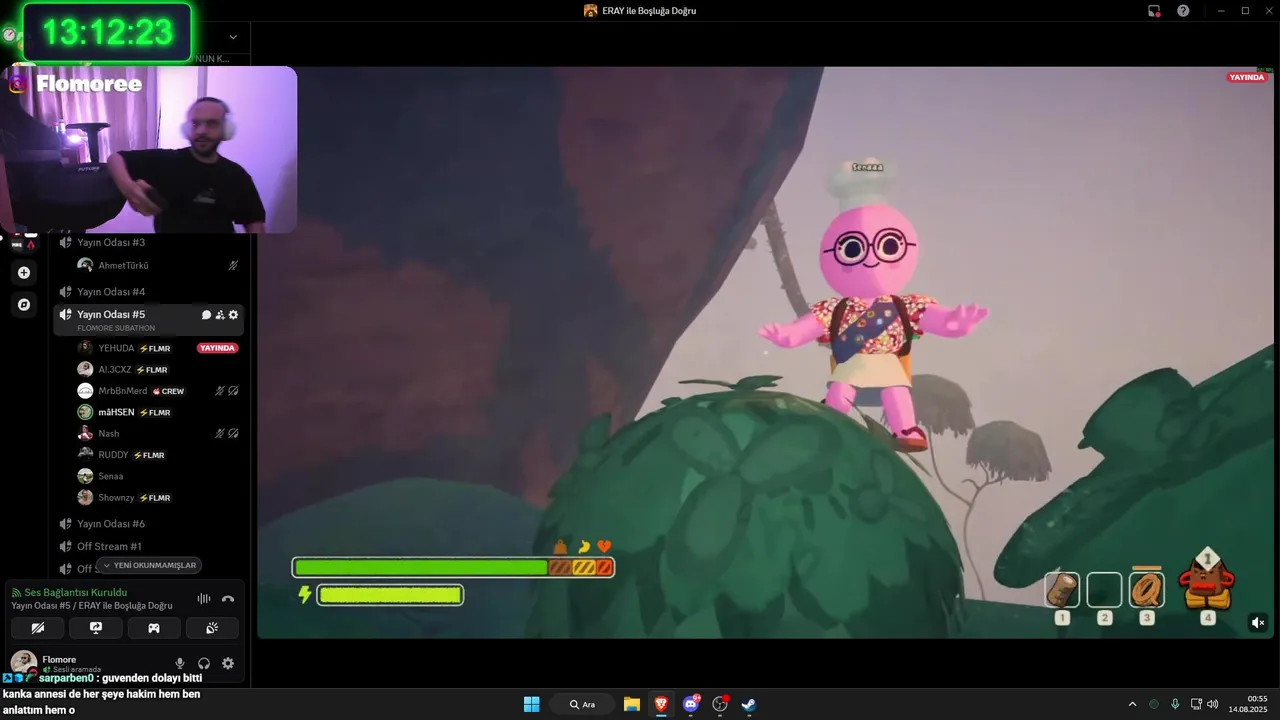Jump to unread via YENİ OKUNMAMIŞLAR pill

pyautogui.click(x=148, y=565)
